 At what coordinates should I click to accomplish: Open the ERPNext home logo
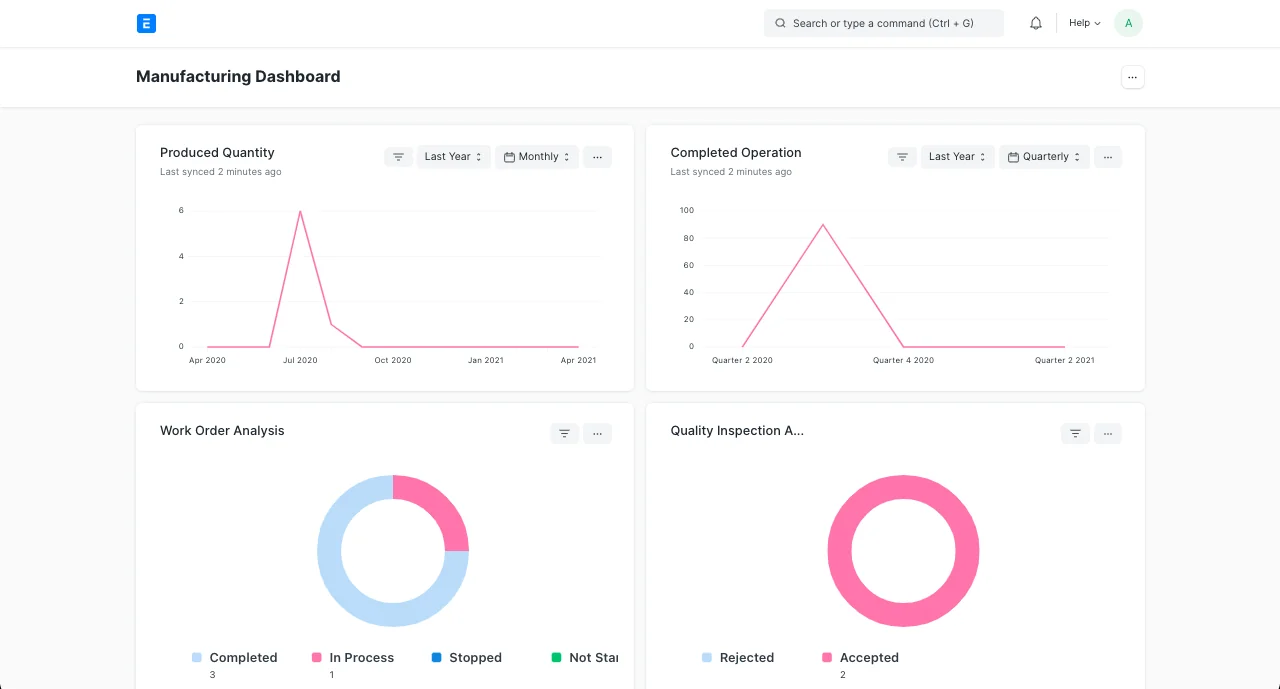tap(146, 23)
